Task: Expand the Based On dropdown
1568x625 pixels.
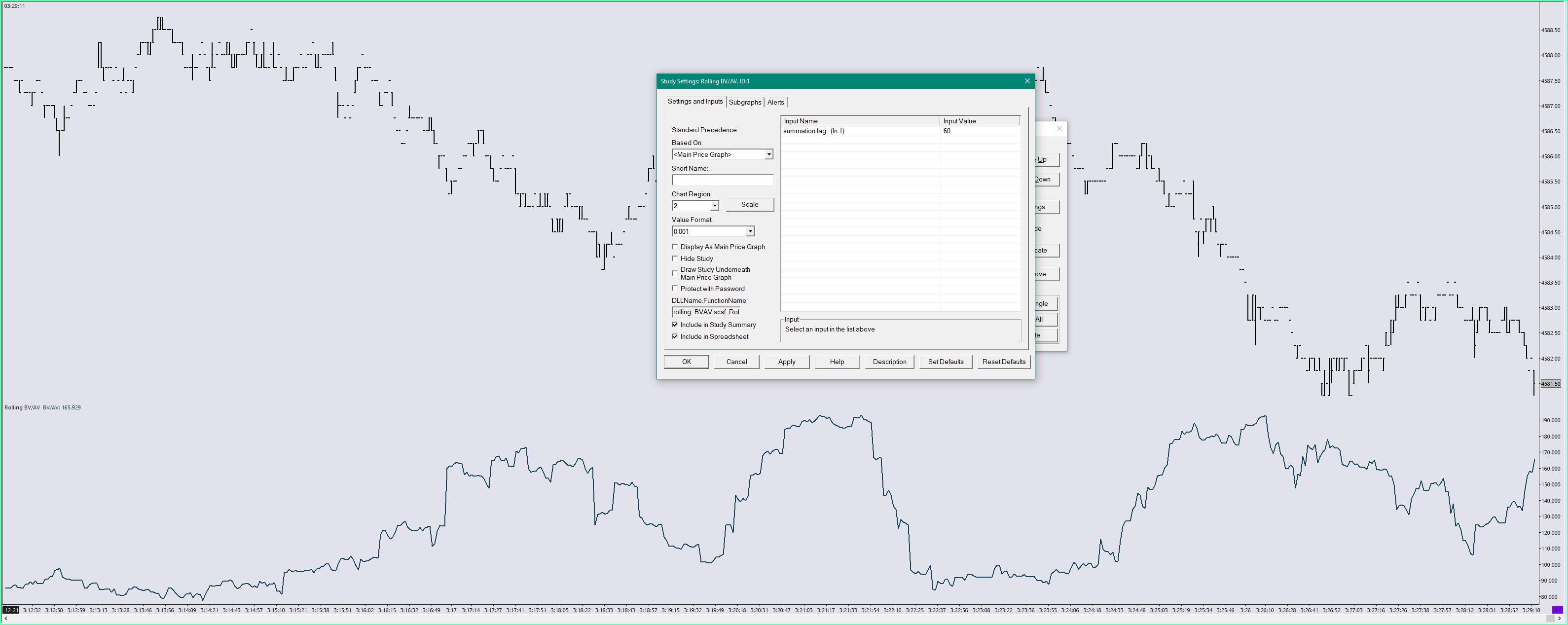Action: pos(768,154)
